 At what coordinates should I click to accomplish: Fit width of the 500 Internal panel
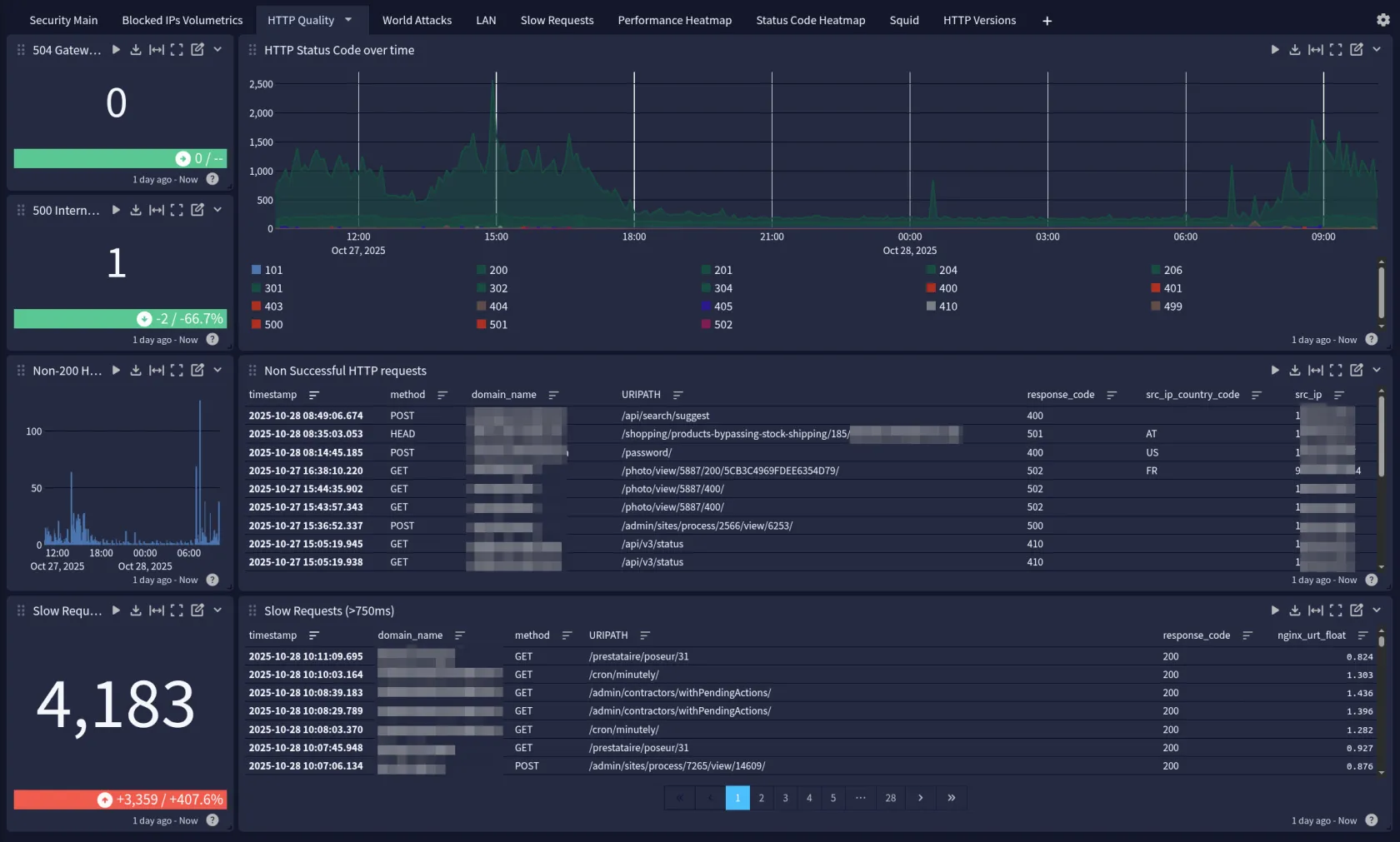point(156,210)
